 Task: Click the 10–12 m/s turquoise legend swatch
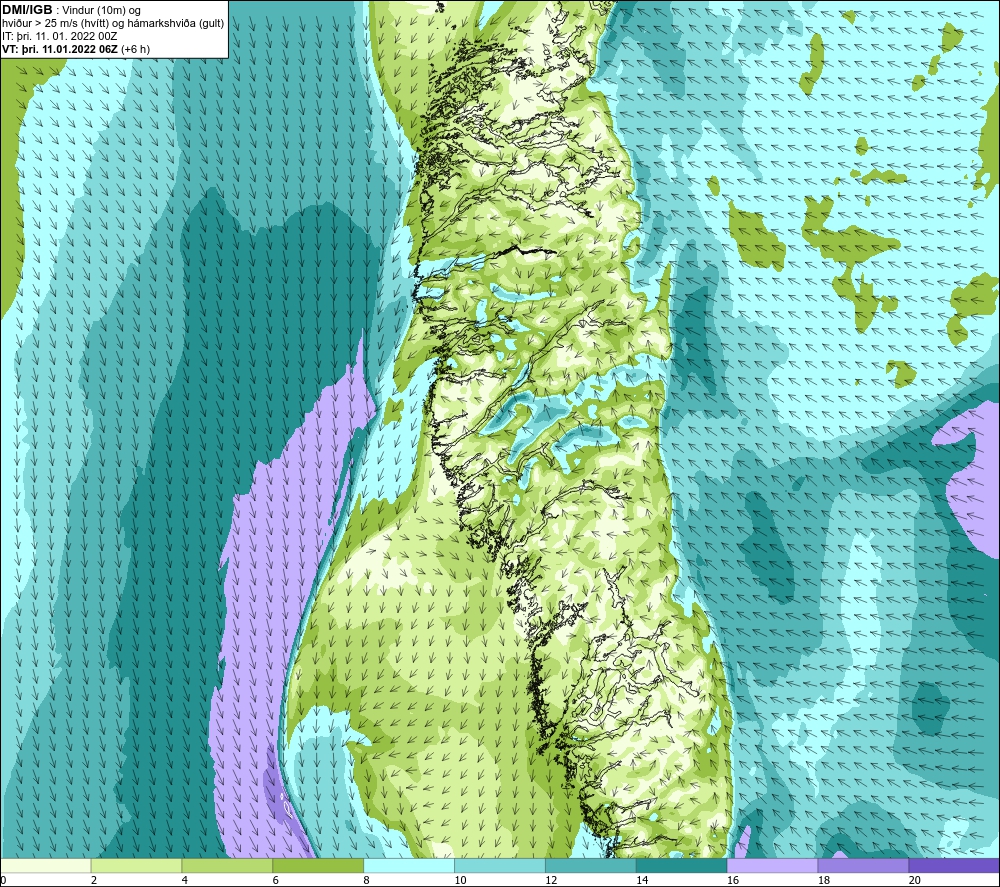click(x=500, y=866)
